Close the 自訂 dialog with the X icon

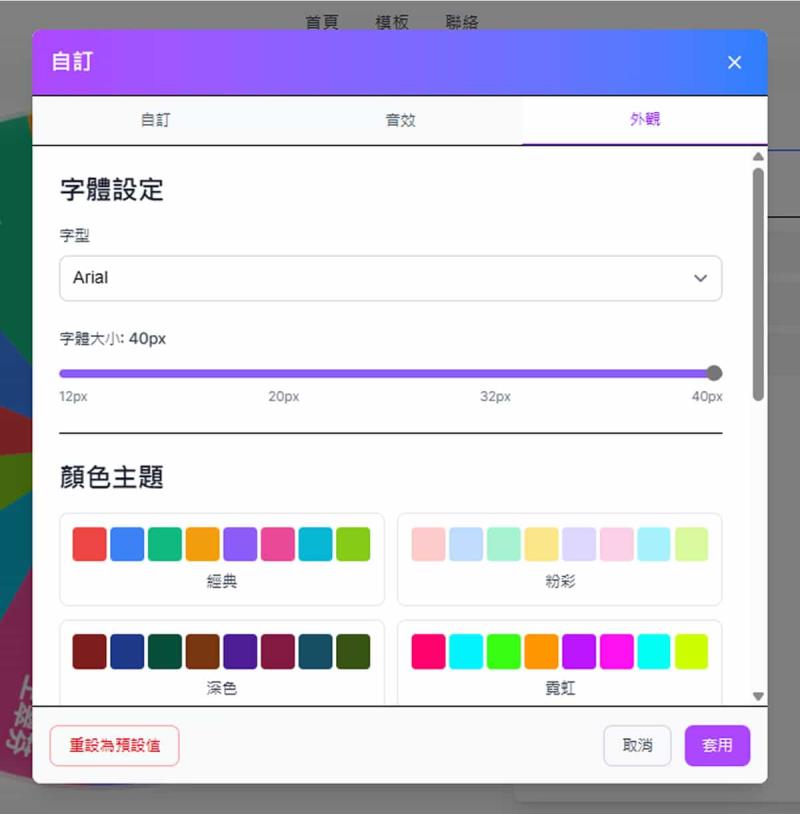pos(734,62)
